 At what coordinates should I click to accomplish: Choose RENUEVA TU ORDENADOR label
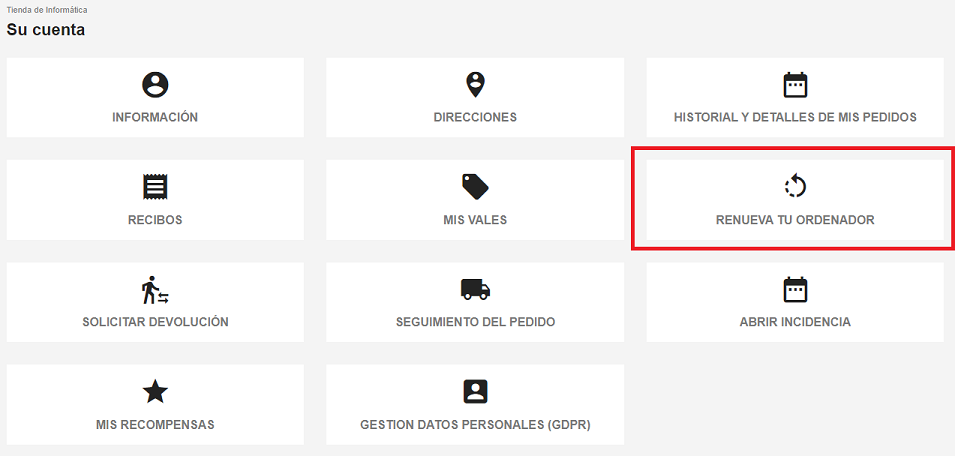click(795, 220)
